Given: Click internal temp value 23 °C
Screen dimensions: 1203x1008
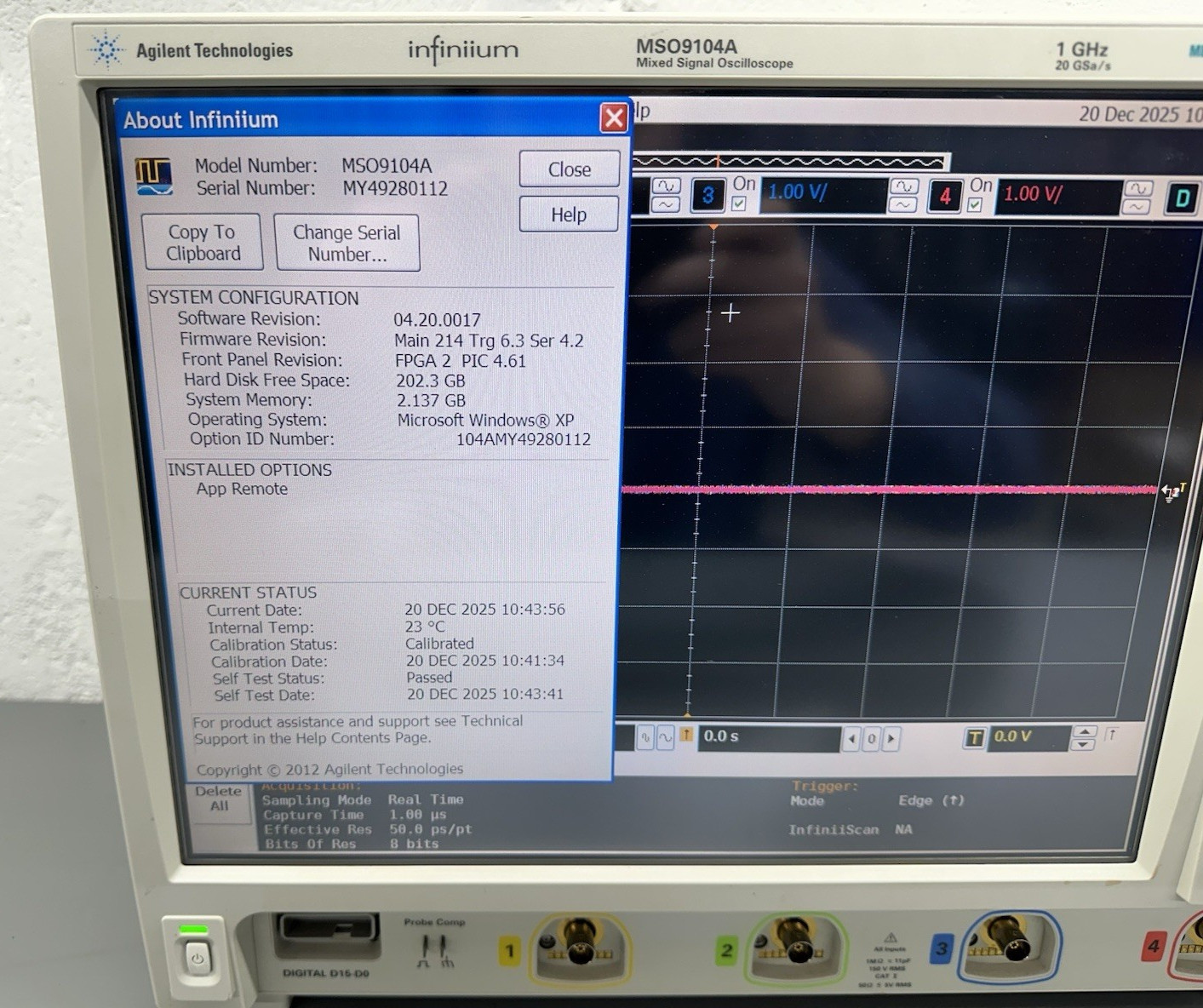Looking at the screenshot, I should 424,627.
